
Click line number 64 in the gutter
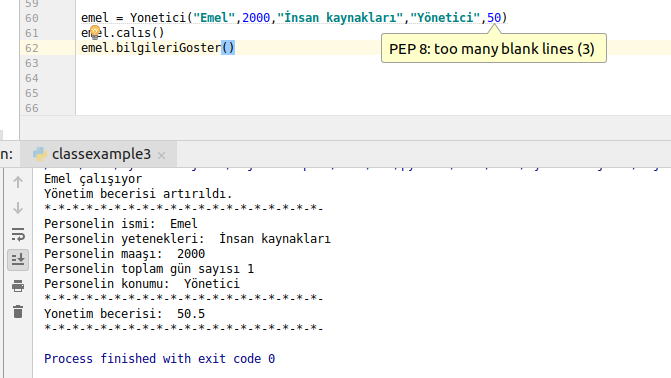tap(32, 78)
